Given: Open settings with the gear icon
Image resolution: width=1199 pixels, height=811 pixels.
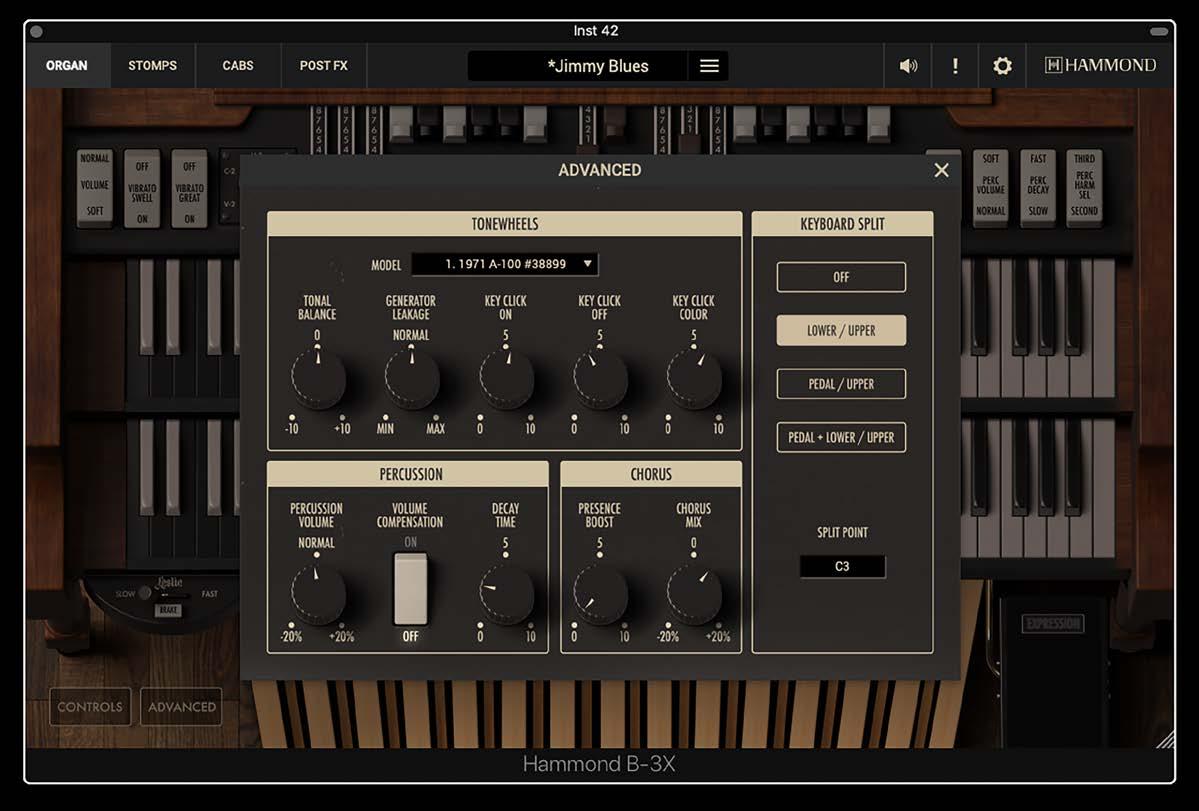Looking at the screenshot, I should tap(1002, 66).
